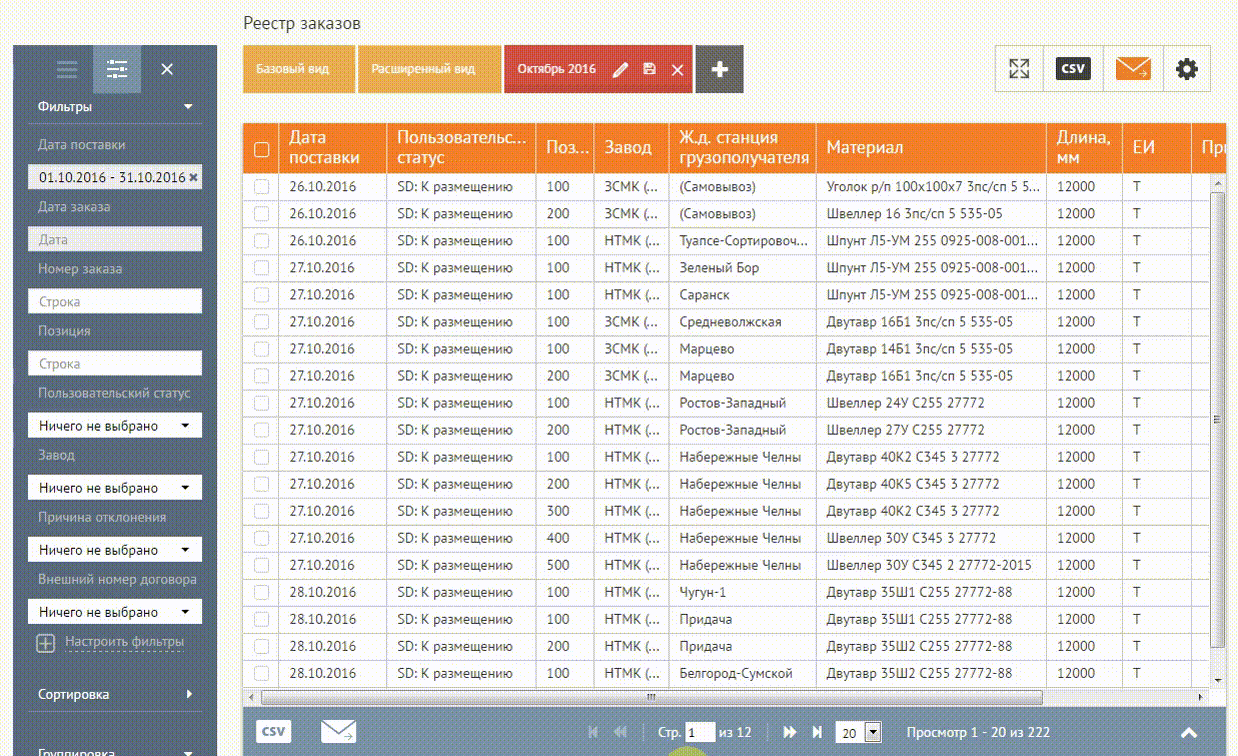
Task: Check the first row with Уголок material
Action: 262,187
